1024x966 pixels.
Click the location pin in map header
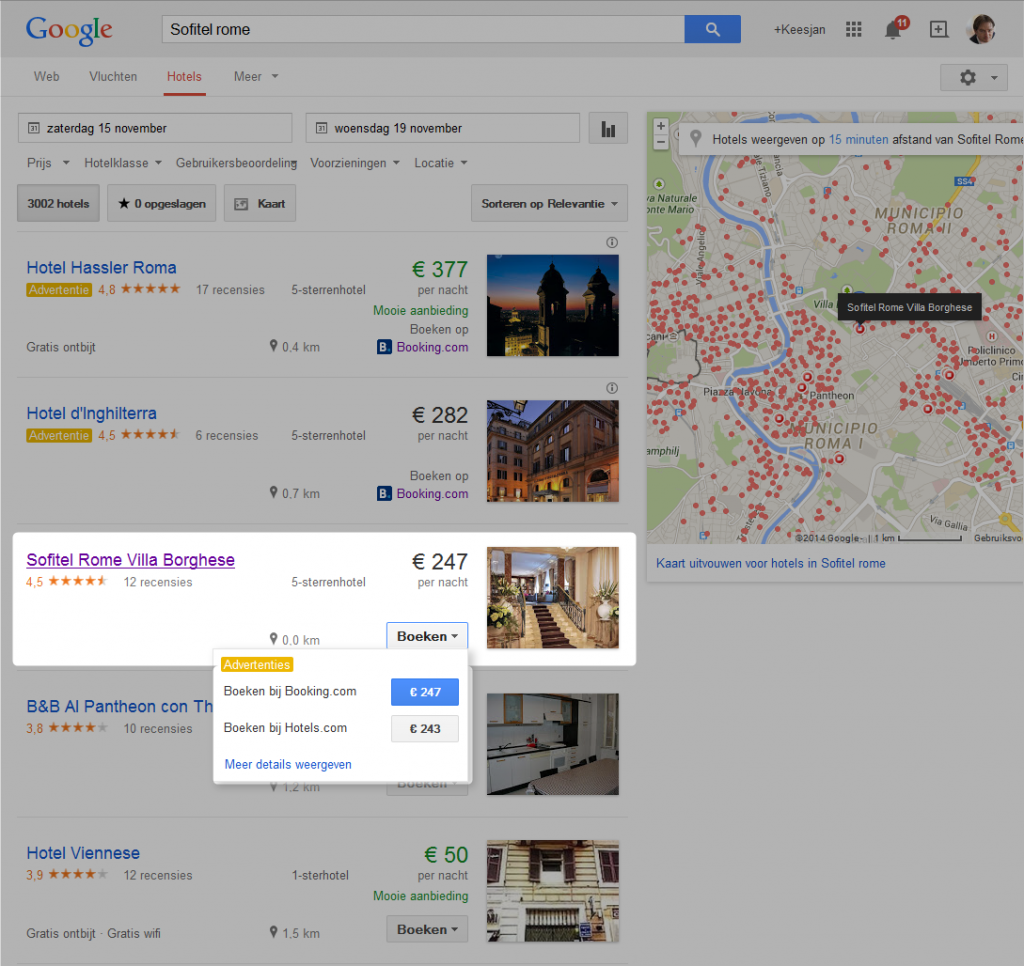[x=696, y=138]
